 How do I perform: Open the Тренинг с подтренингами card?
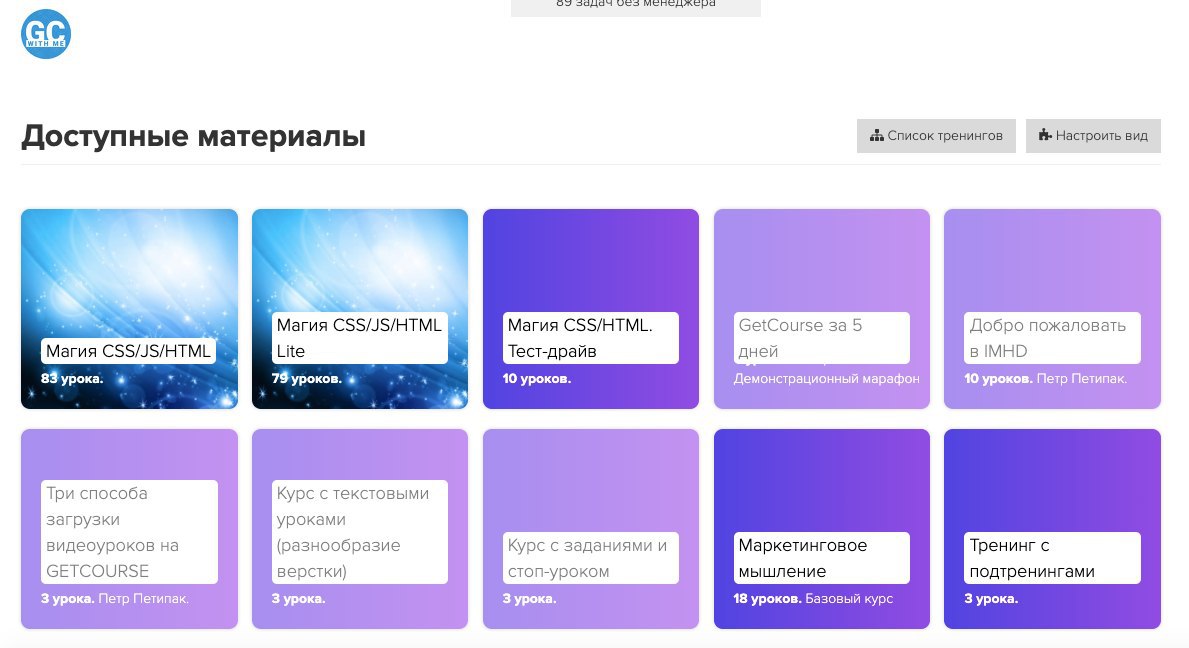point(1053,529)
